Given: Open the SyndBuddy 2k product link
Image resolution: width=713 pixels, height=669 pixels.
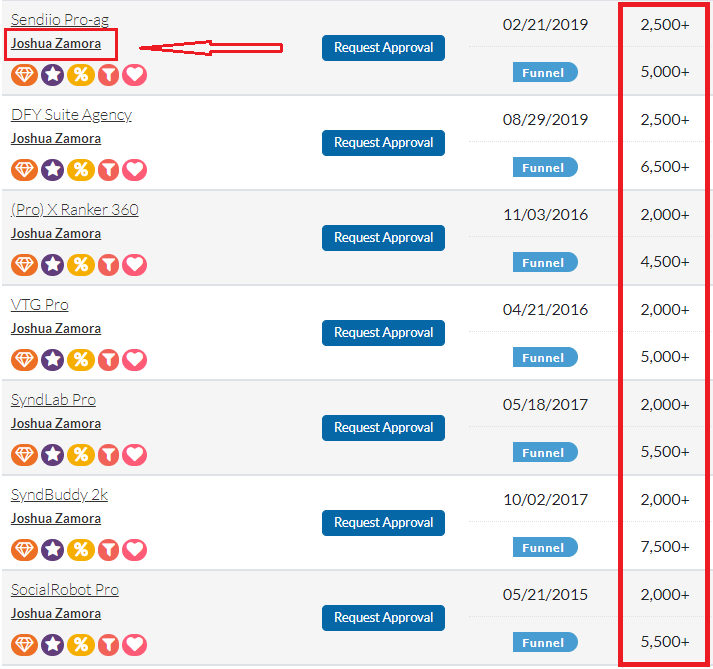Looking at the screenshot, I should [x=59, y=495].
